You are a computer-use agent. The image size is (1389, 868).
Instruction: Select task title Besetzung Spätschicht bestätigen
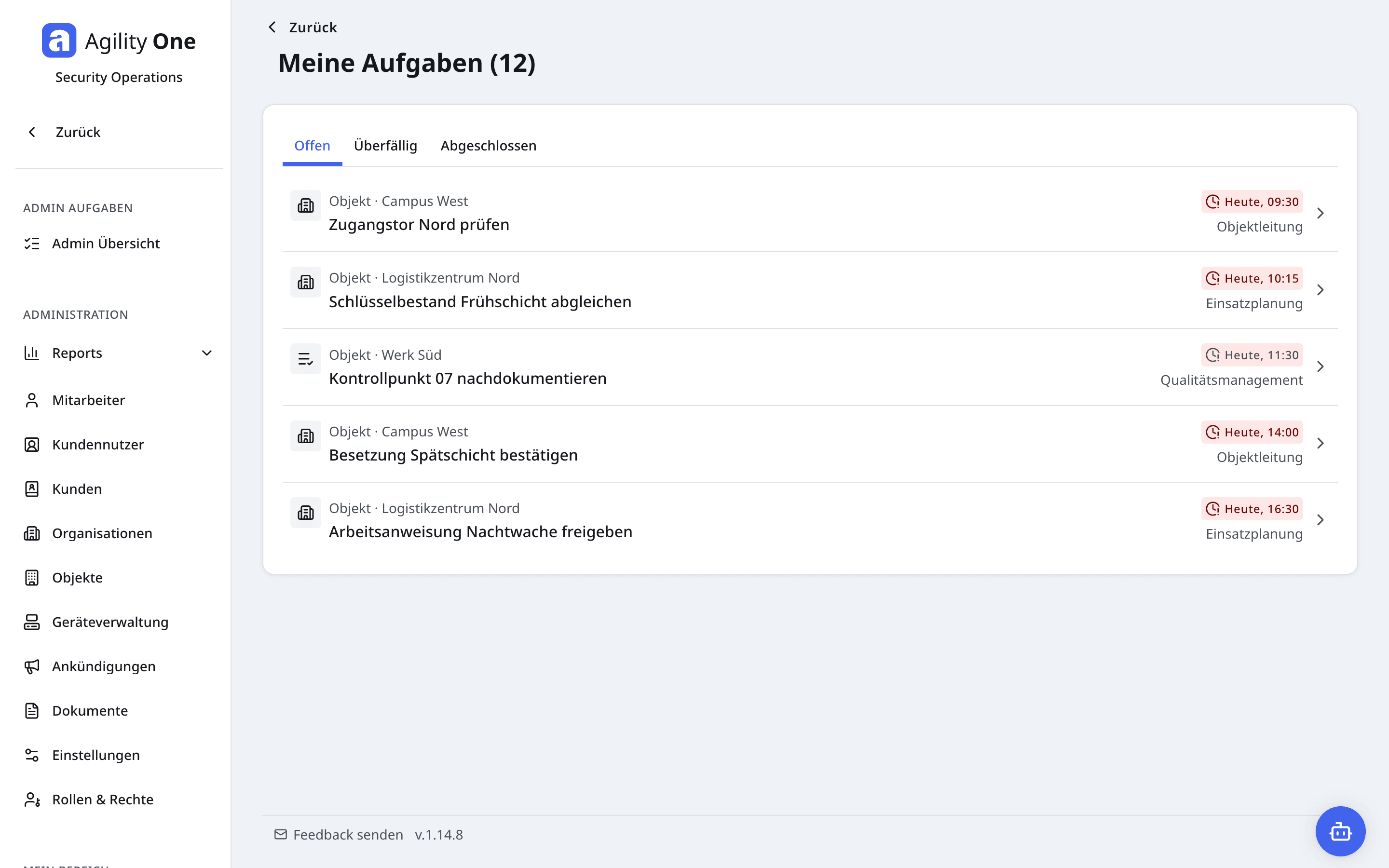pyautogui.click(x=453, y=455)
